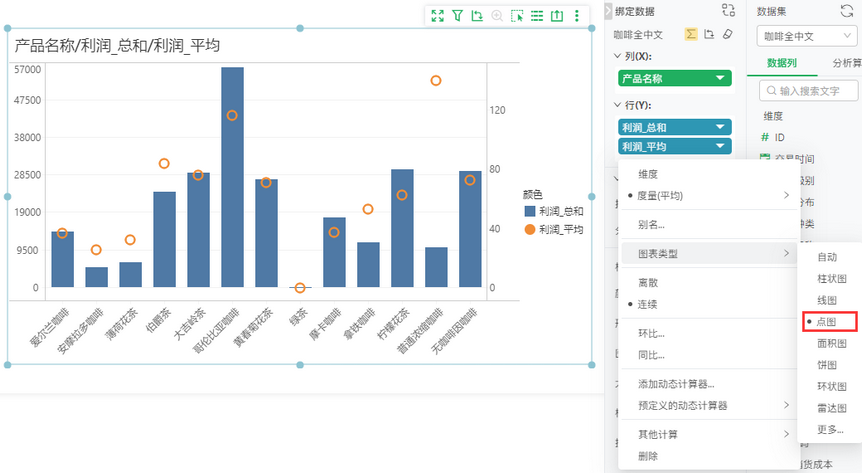Screen dimensions: 862x473
Task: Click the fullscreen expand icon in chart toolbar
Action: 438,16
